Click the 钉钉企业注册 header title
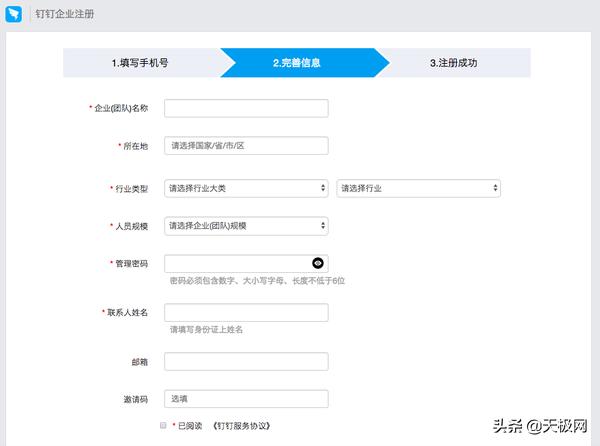Viewport: 600px width, 446px height. (x=65, y=14)
